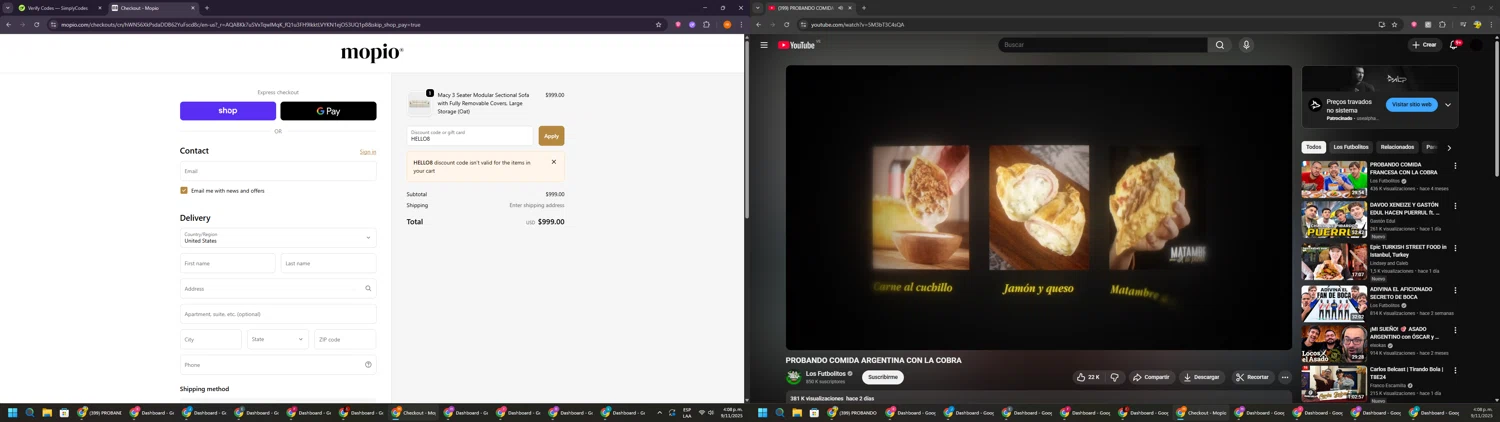Open the State dropdown
Screen dimensions: 1500x422
point(278,339)
